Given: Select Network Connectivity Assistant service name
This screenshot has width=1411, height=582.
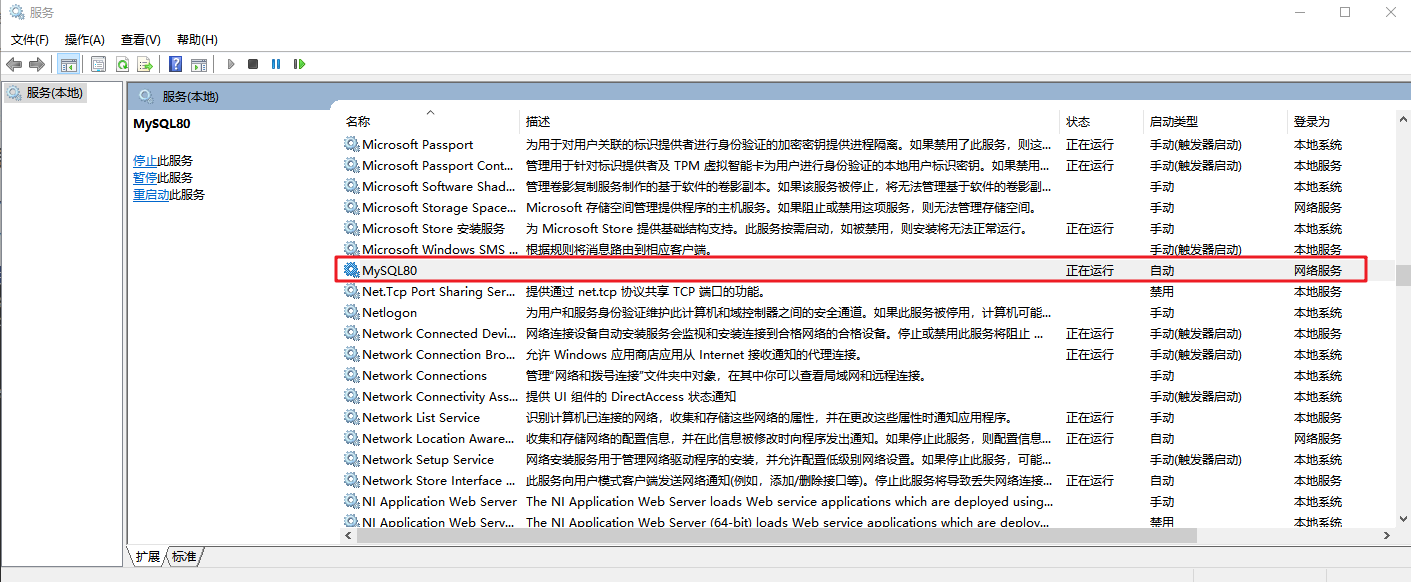Looking at the screenshot, I should tap(439, 396).
